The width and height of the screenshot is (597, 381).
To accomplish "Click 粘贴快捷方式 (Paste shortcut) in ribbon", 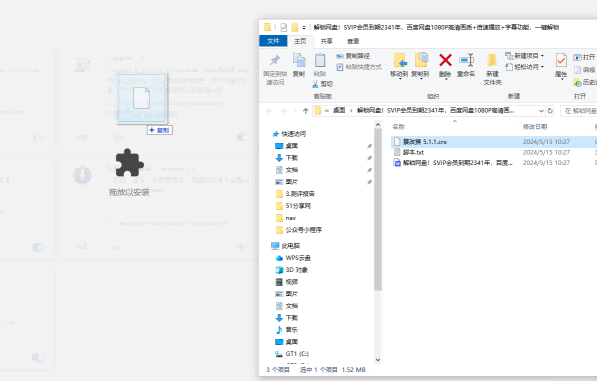I will pyautogui.click(x=359, y=67).
